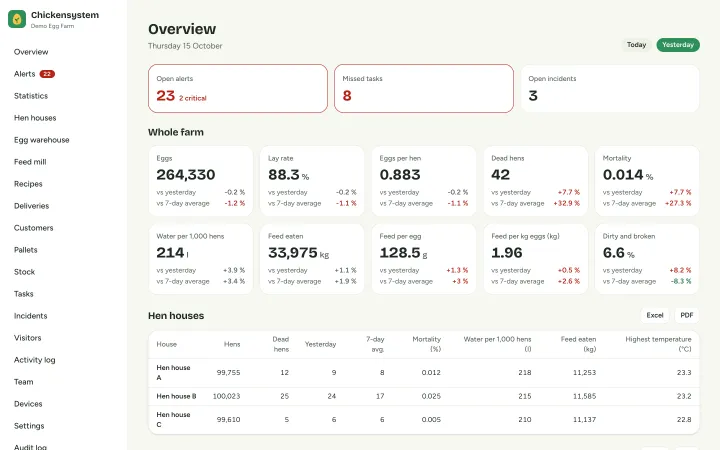Click feed eaten value 11,585

coord(585,396)
